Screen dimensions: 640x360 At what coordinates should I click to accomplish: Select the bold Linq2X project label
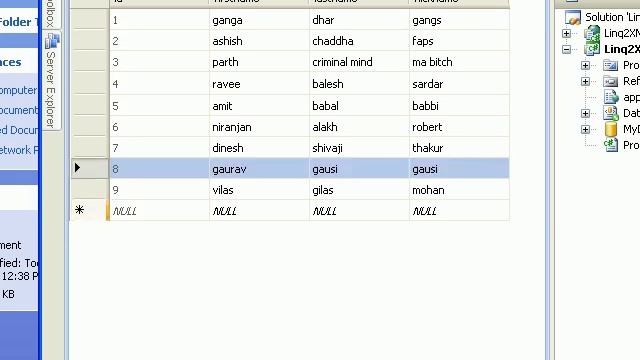click(x=622, y=49)
